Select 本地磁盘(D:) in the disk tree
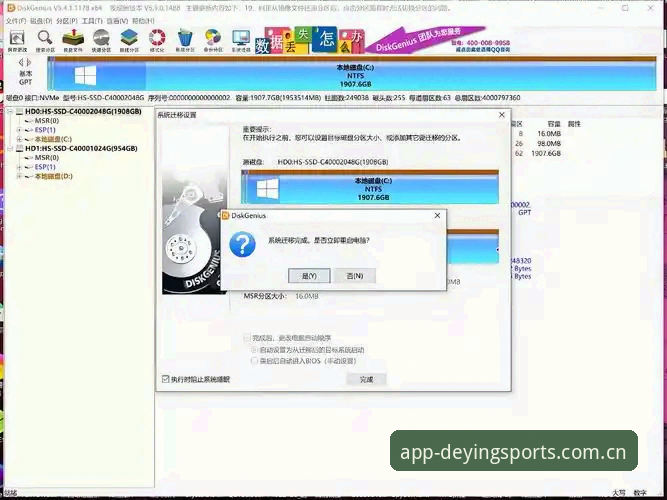This screenshot has height=500, width=667. [53, 176]
